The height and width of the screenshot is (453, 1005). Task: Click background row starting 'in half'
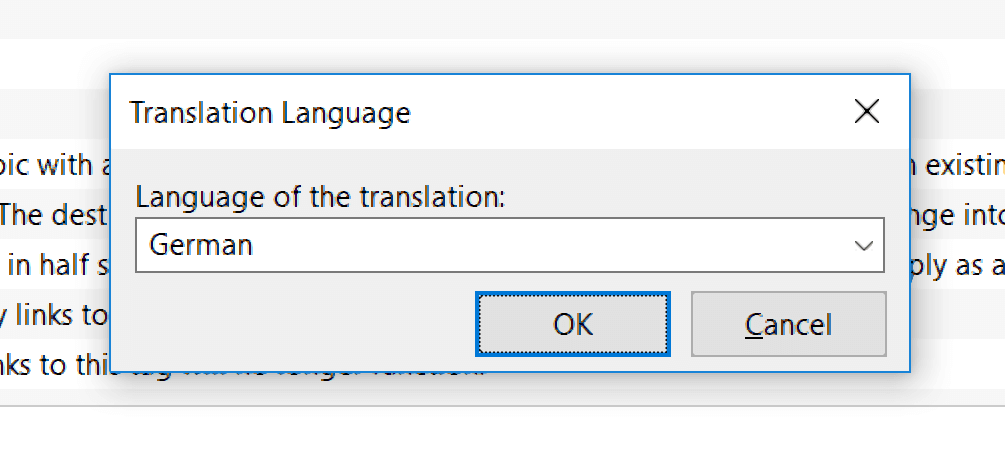point(56,265)
